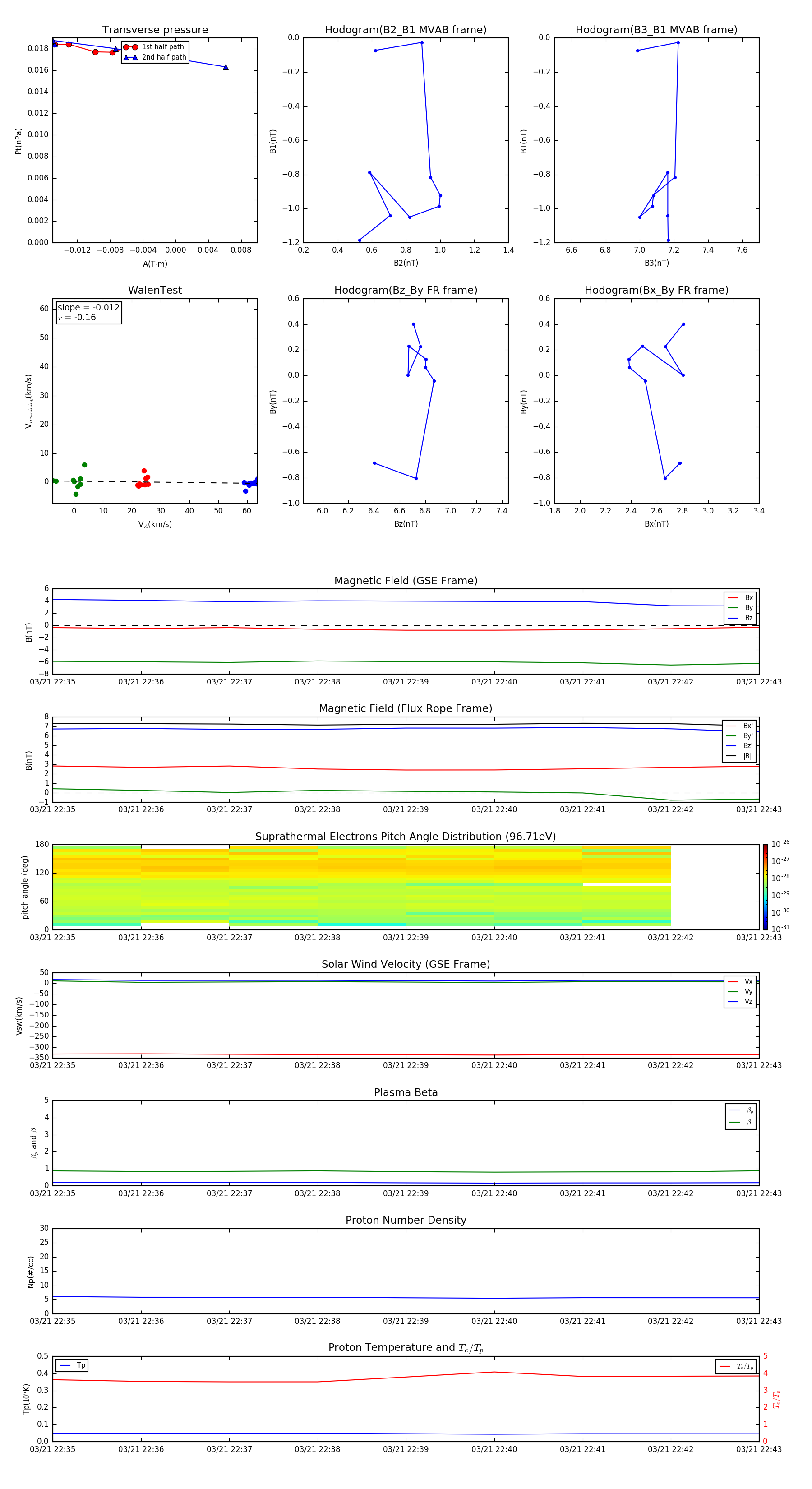Screen dimensions: 812x1489
Task: Click the highest red dot in WalenTest
Action: click(144, 471)
